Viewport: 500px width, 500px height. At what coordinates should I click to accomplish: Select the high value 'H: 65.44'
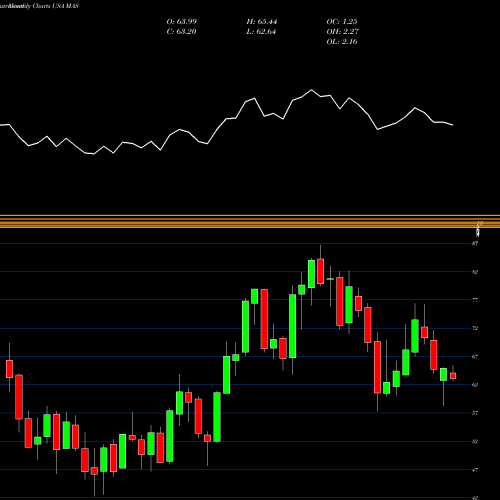pyautogui.click(x=262, y=22)
